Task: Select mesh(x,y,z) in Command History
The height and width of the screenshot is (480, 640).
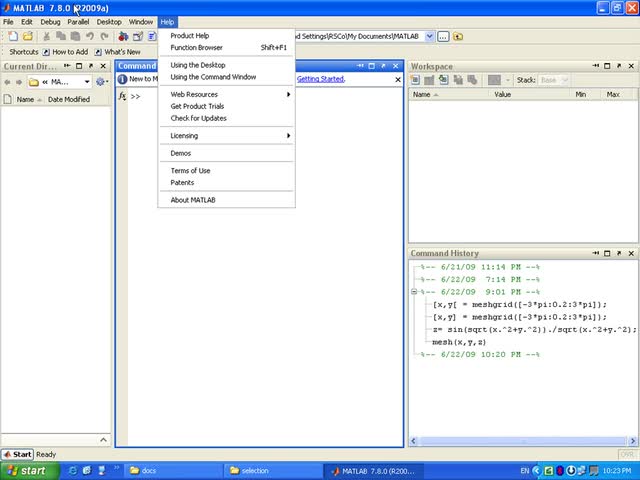Action: point(457,342)
